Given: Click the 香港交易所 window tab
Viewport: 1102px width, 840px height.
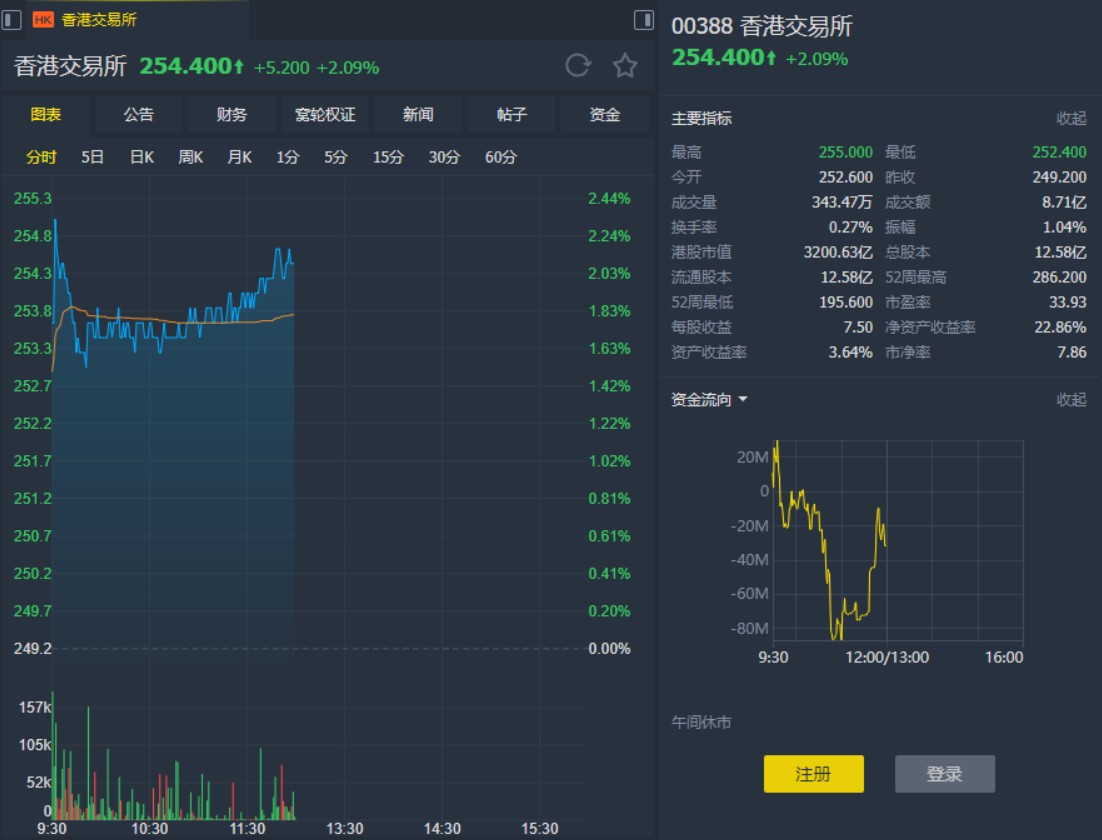Looking at the screenshot, I should click(x=98, y=20).
